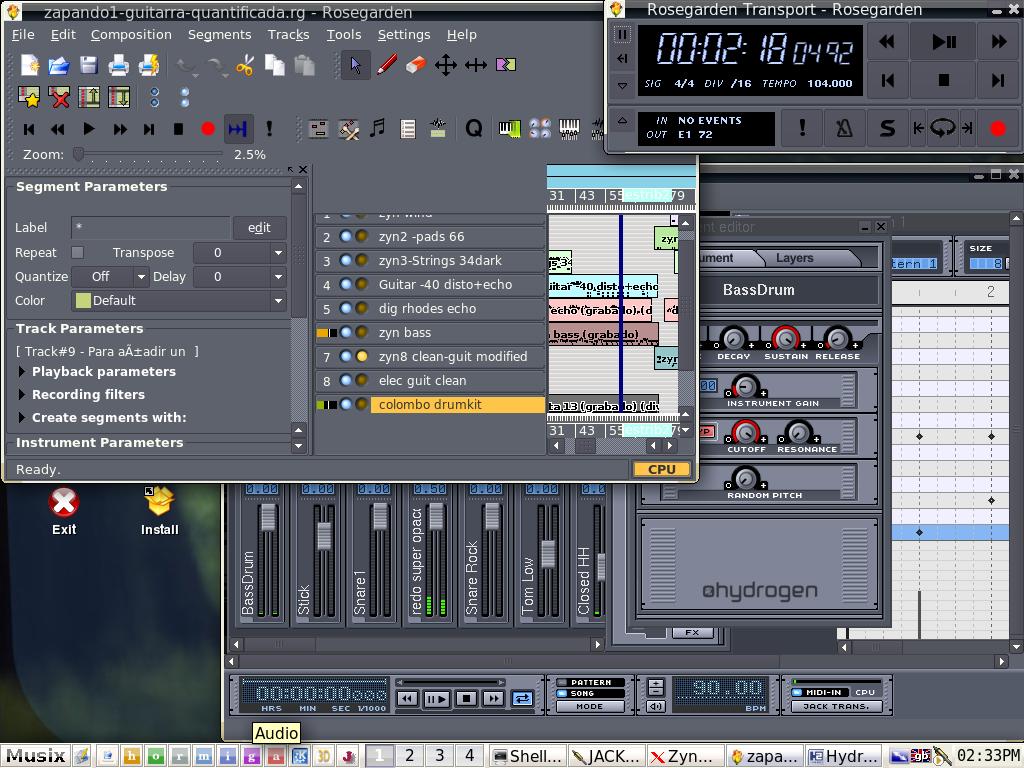Open the Quantize Q tool
1024x768 pixels.
tap(474, 128)
